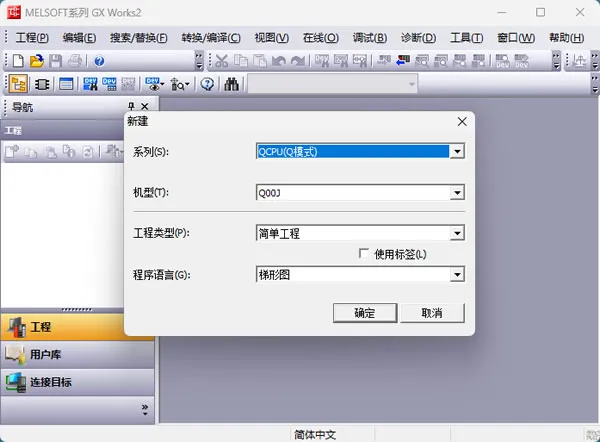The height and width of the screenshot is (442, 600).
Task: Expand the 系列(S) QCPU dropdown
Action: click(457, 152)
